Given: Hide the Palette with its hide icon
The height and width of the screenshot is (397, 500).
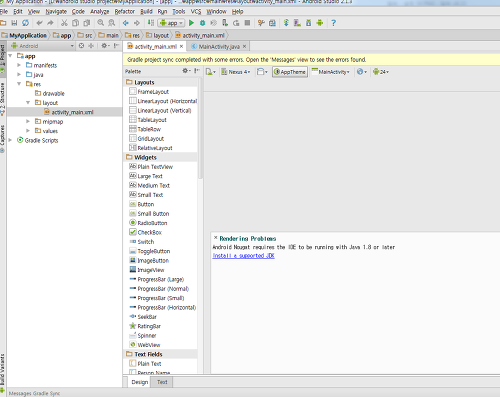Looking at the screenshot, I should pyautogui.click(x=197, y=71).
